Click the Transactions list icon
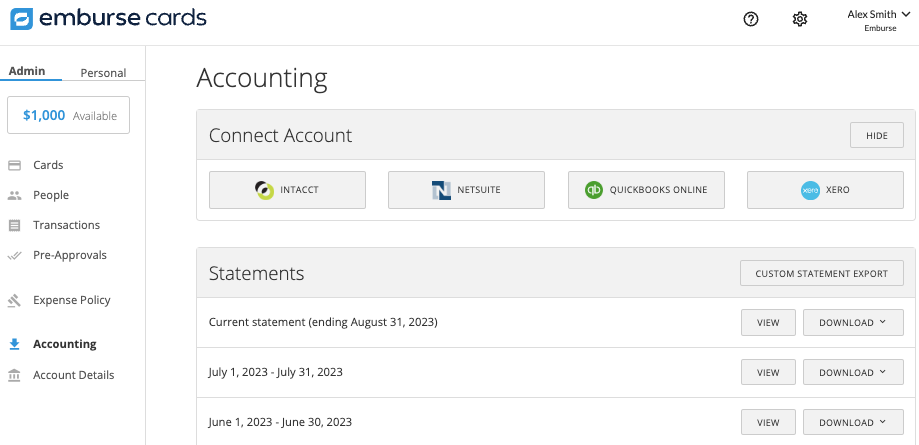 [x=14, y=225]
